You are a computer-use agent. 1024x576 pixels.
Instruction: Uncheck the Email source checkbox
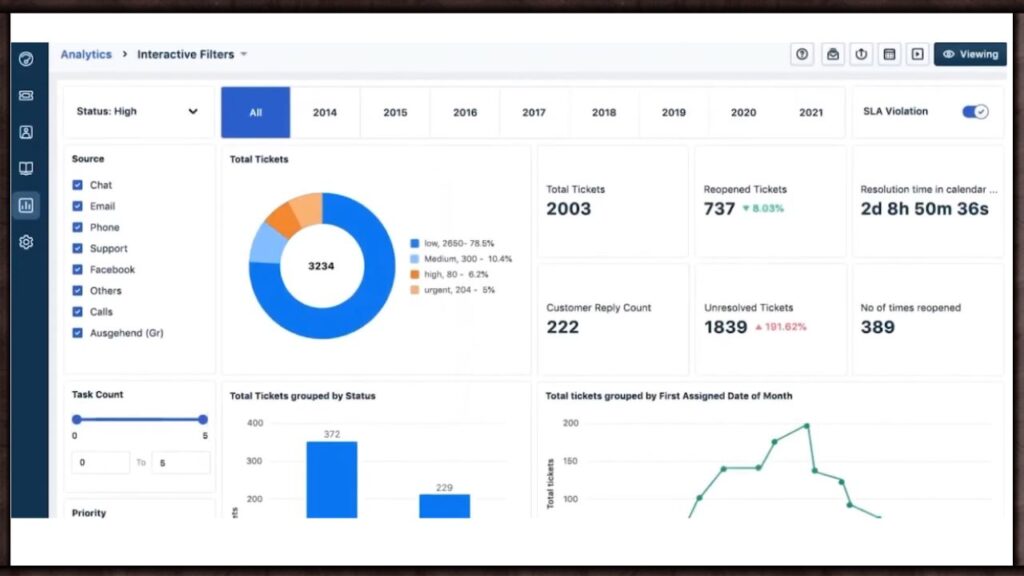[78, 206]
